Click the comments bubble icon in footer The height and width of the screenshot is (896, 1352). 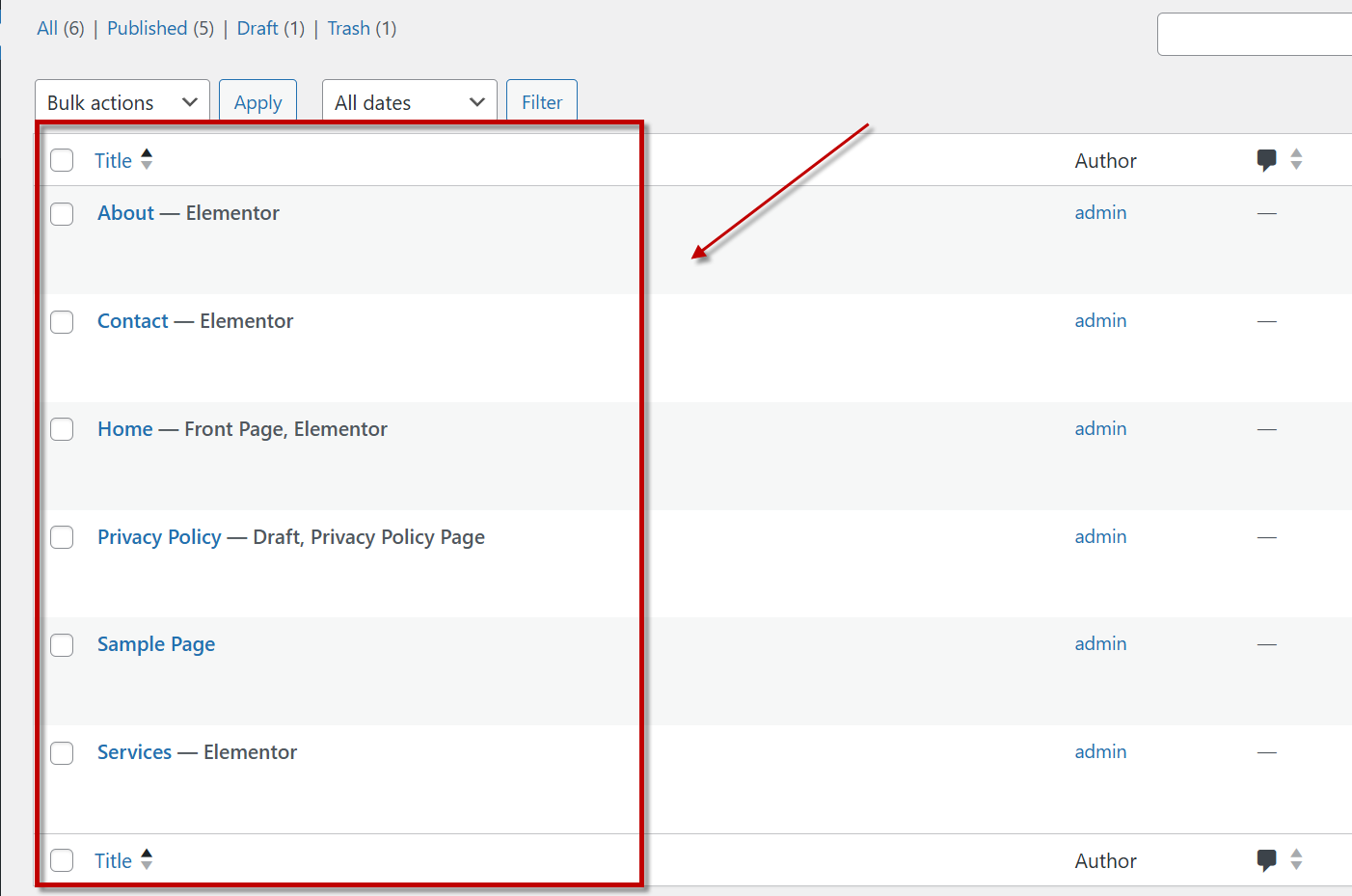pyautogui.click(x=1266, y=860)
